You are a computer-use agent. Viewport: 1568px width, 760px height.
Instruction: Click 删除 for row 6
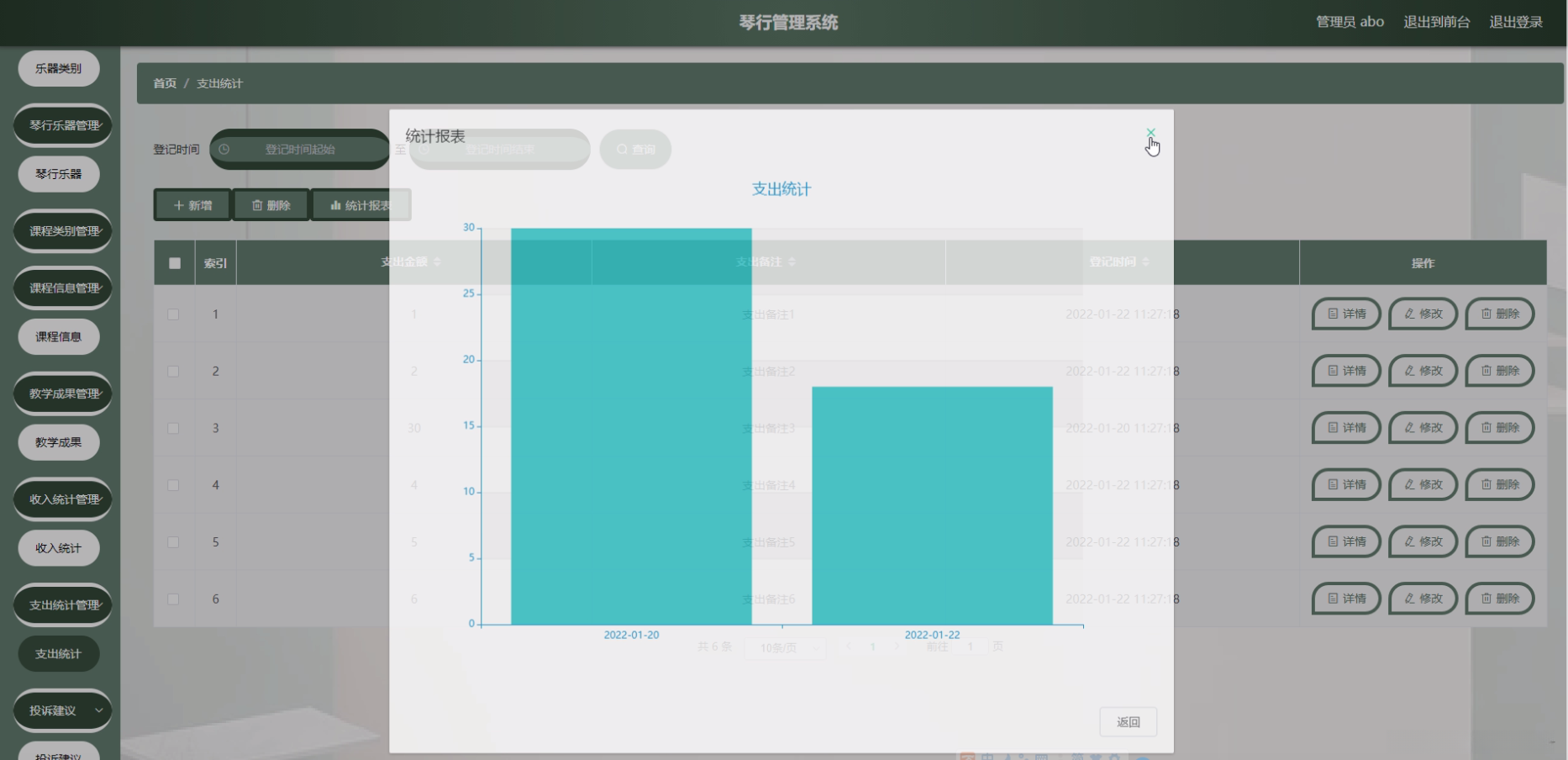coord(1500,599)
